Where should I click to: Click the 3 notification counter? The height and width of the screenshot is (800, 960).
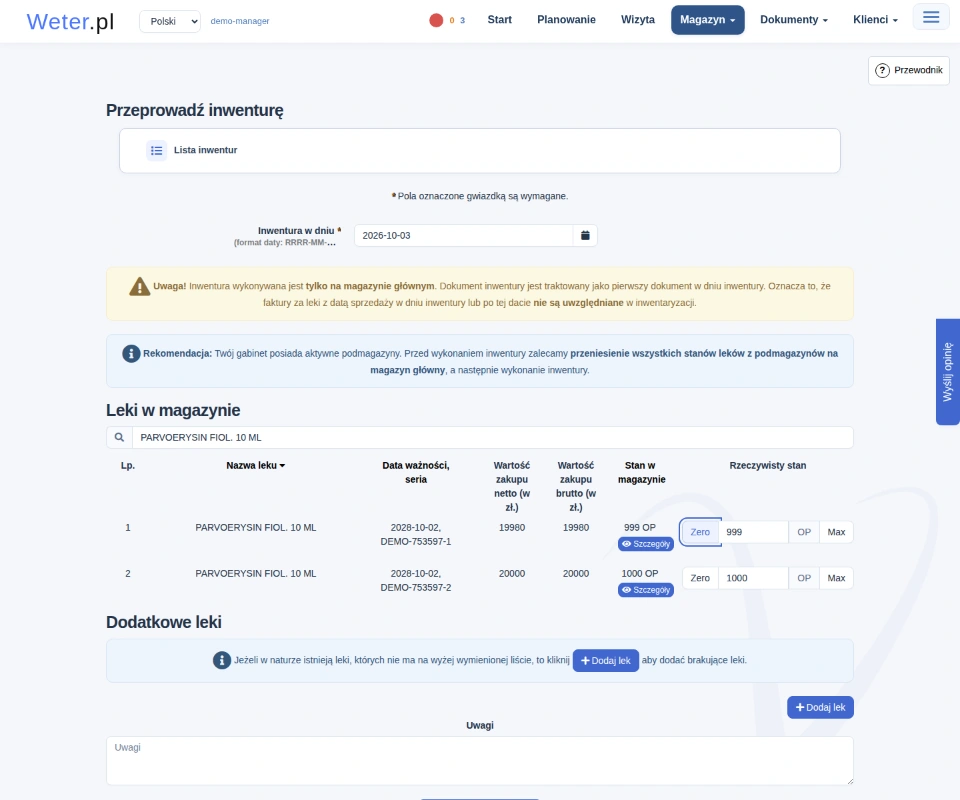coord(462,20)
